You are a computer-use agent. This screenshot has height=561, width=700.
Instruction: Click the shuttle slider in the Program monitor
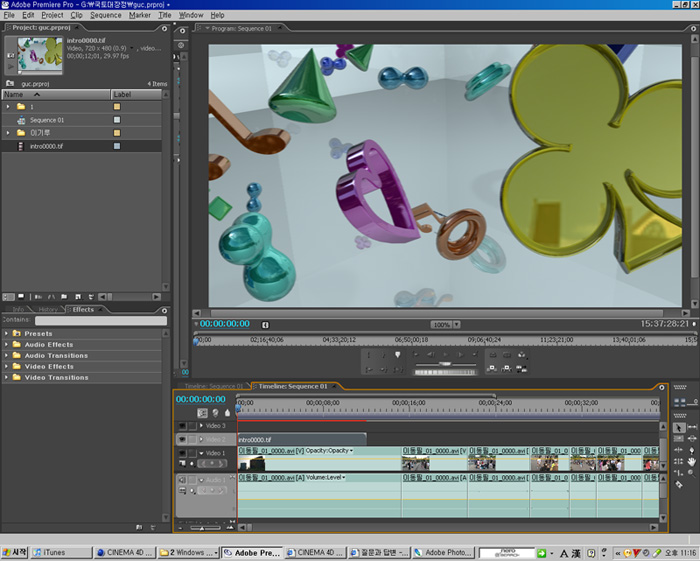444,365
